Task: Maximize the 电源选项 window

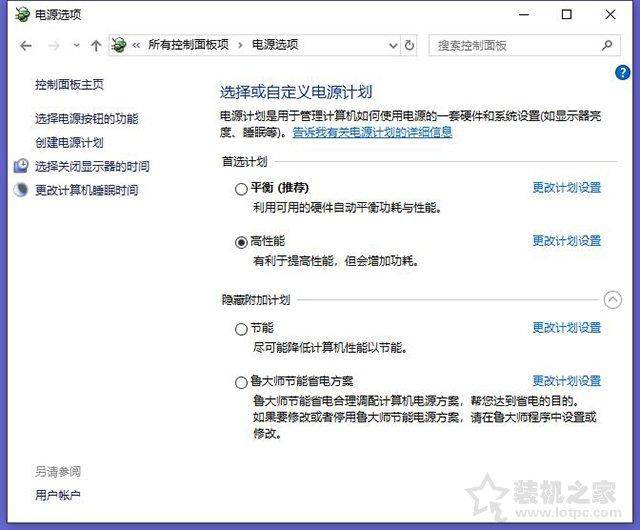Action: click(x=567, y=14)
